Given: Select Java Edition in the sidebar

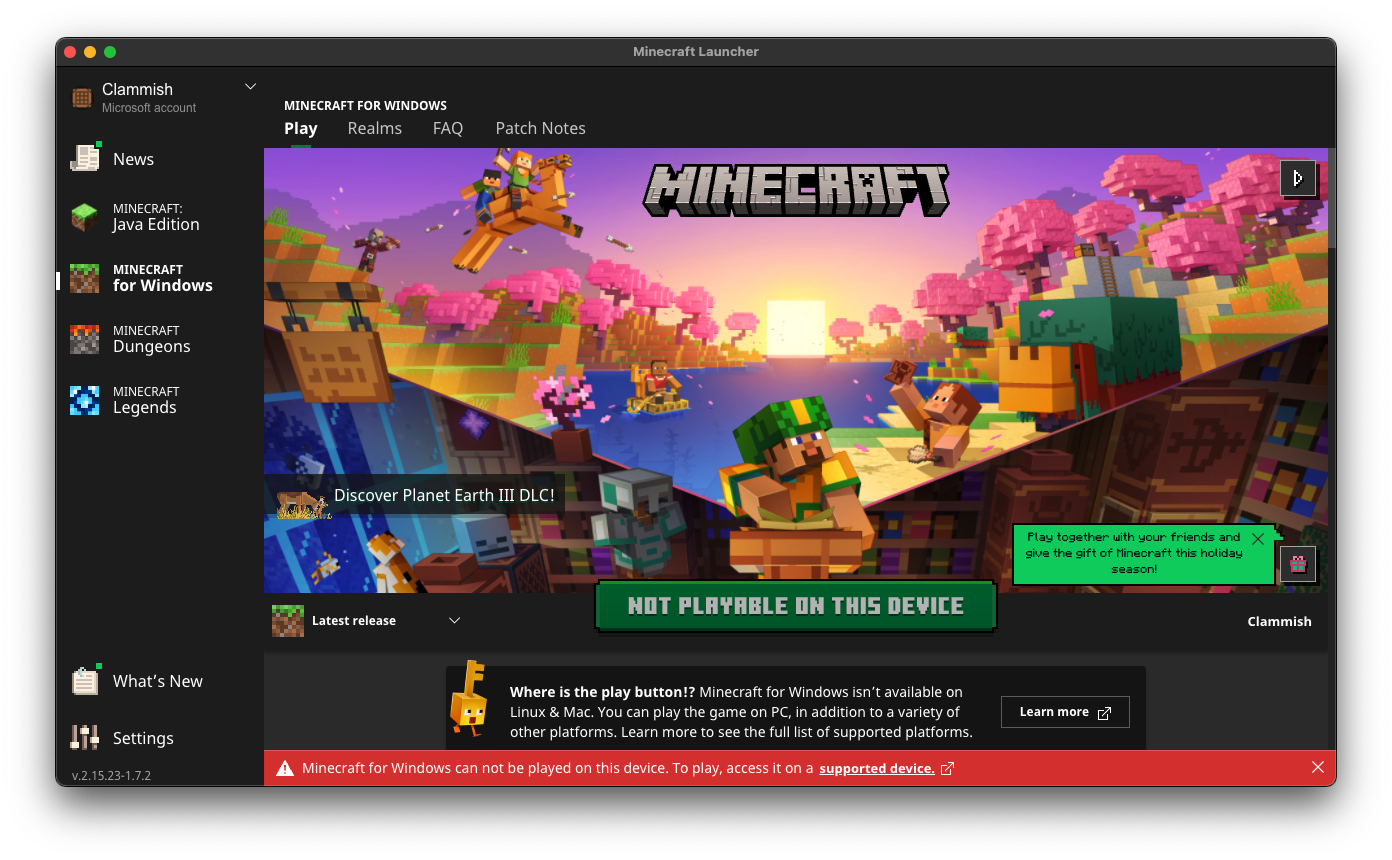Looking at the screenshot, I should click(156, 218).
